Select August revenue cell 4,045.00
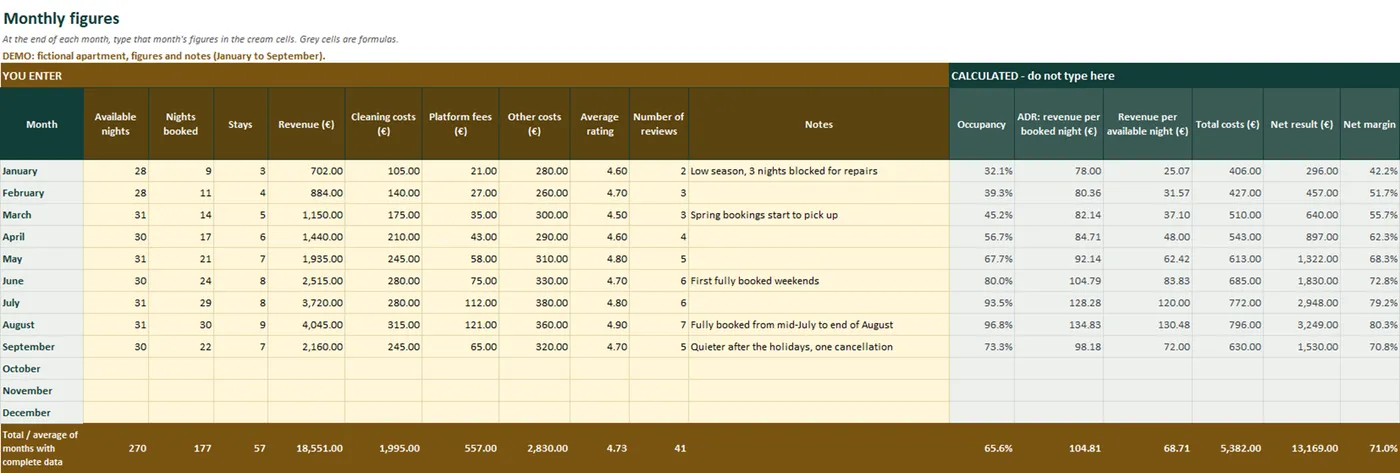The height and width of the screenshot is (473, 1400). 307,325
